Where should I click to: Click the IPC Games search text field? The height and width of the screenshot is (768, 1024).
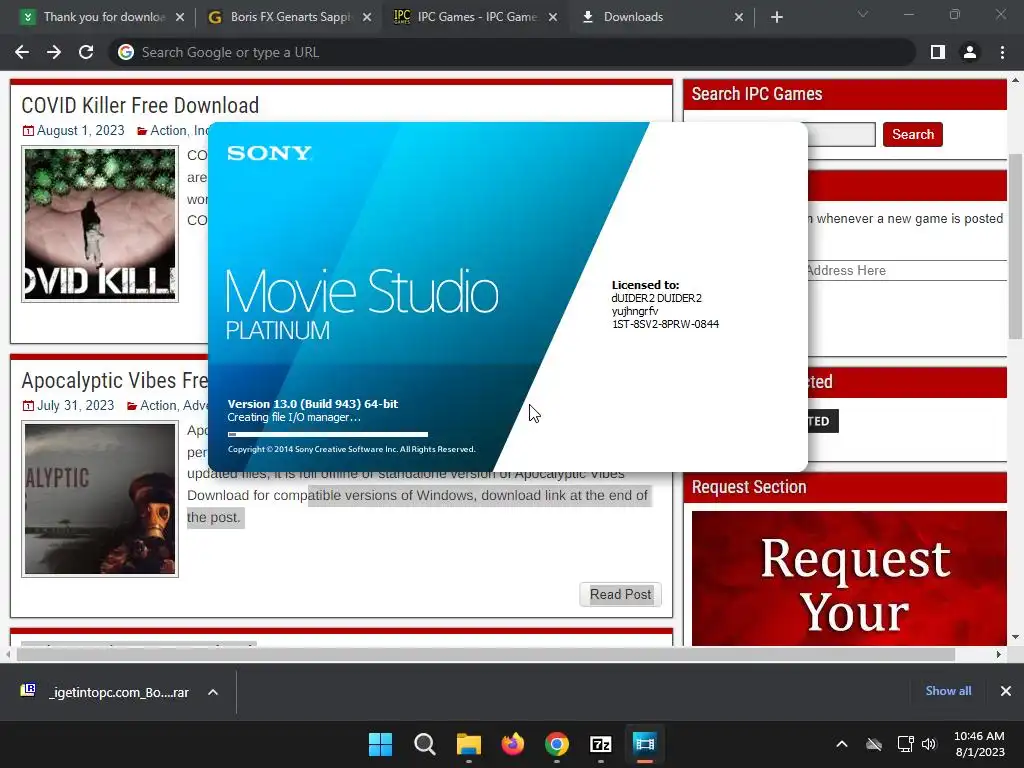[x=842, y=134]
